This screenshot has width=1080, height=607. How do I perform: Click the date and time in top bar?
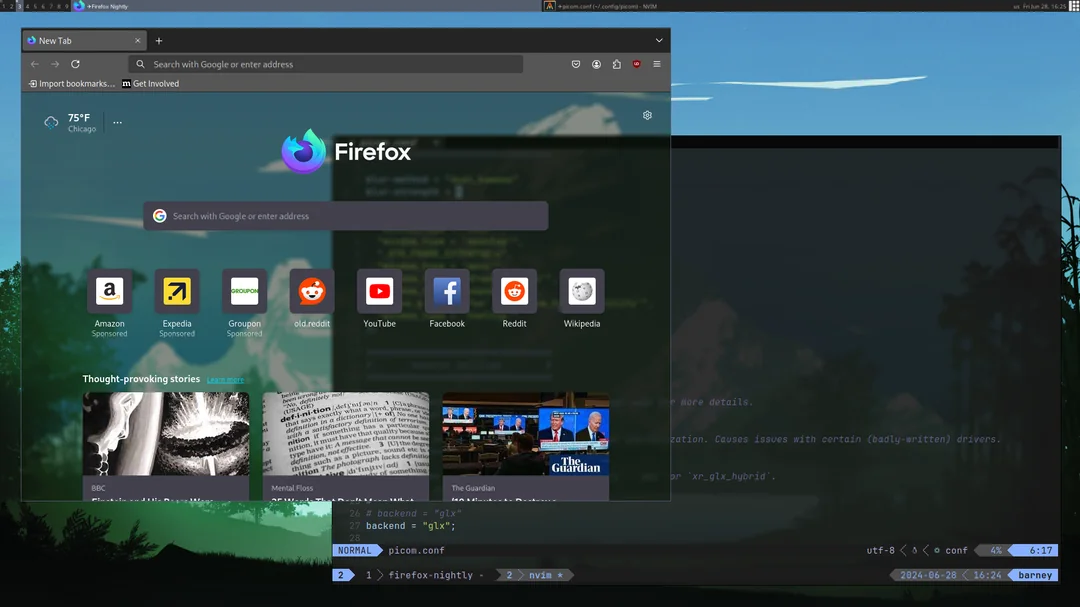[1044, 6]
